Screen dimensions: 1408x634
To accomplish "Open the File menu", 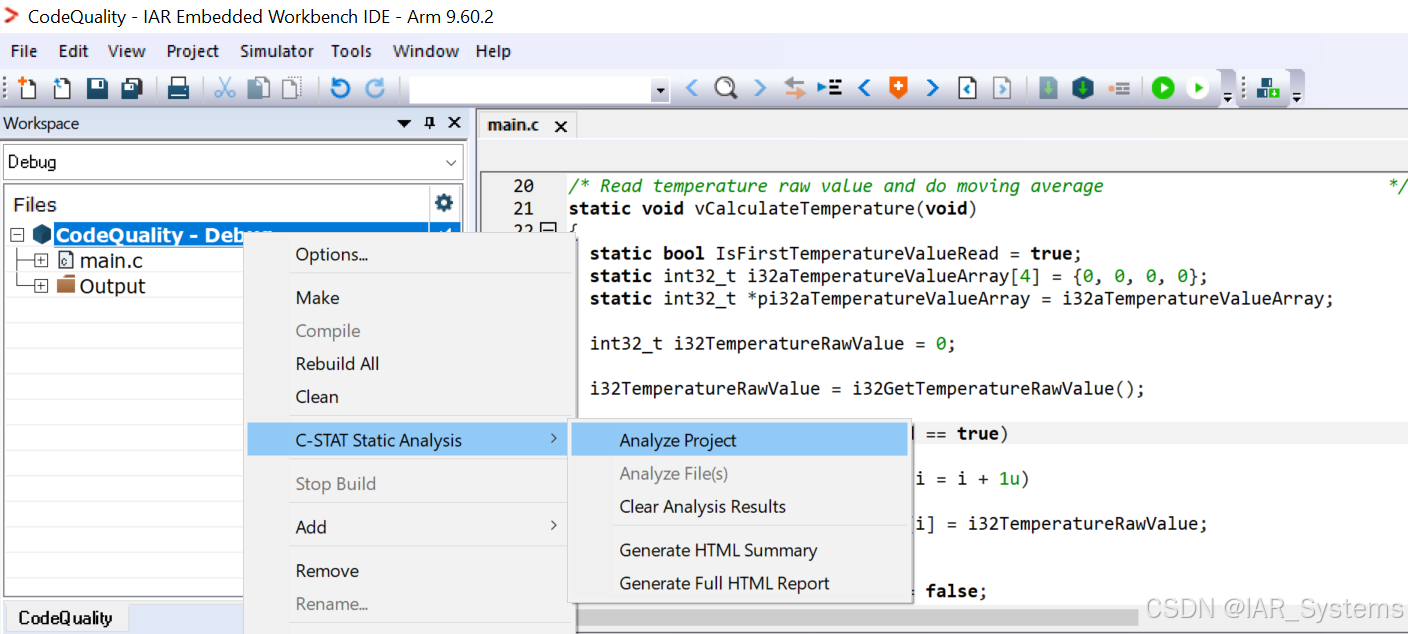I will pos(24,51).
